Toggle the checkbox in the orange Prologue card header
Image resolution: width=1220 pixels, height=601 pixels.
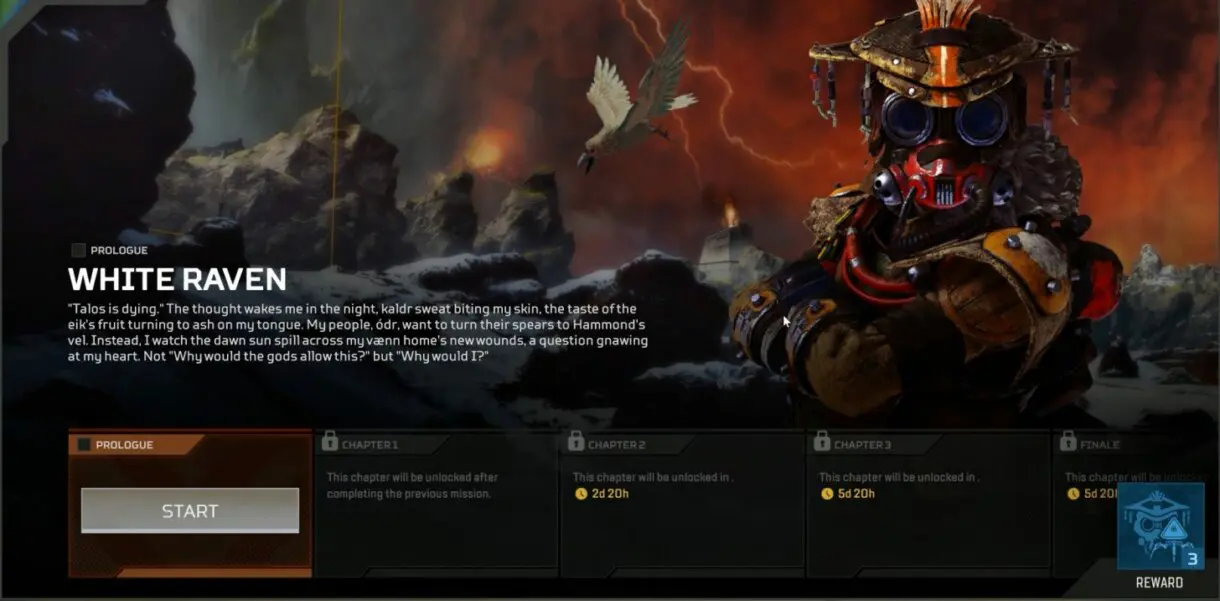84,445
